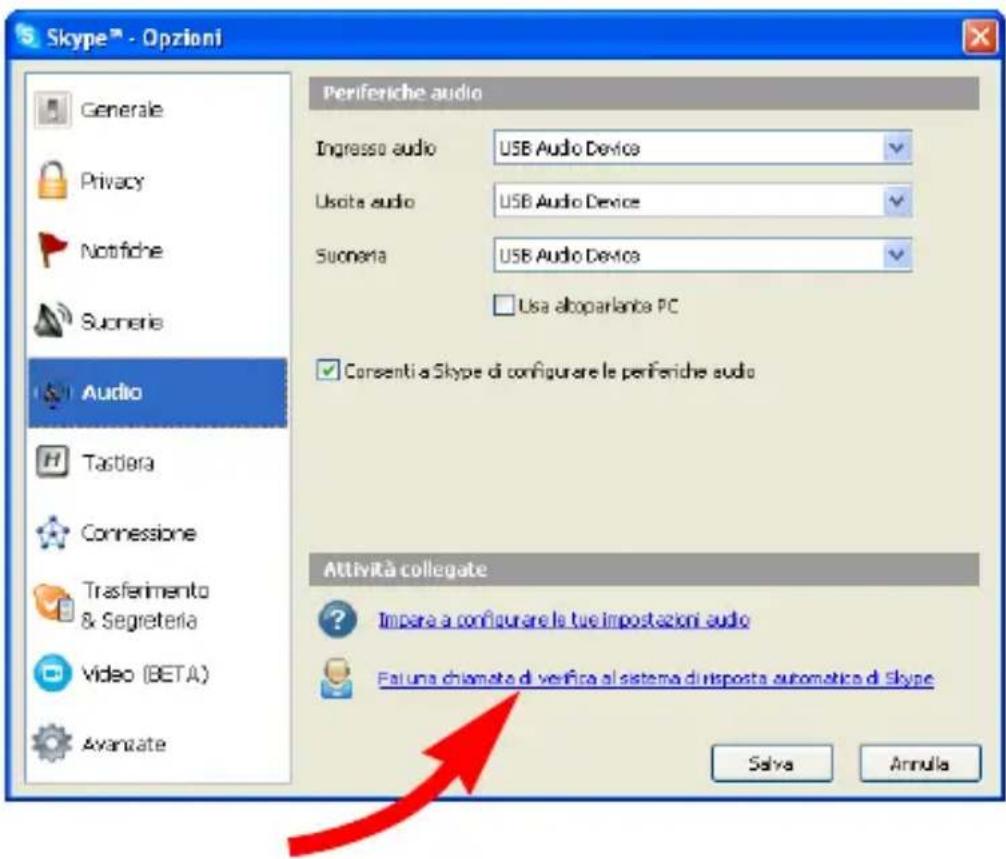Select the Audio section label
1006x859 pixels.
[x=112, y=392]
